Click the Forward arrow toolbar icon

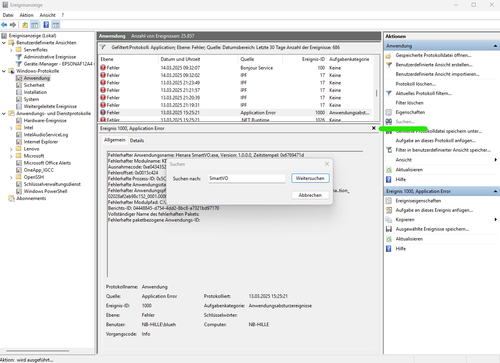(x=13, y=25)
